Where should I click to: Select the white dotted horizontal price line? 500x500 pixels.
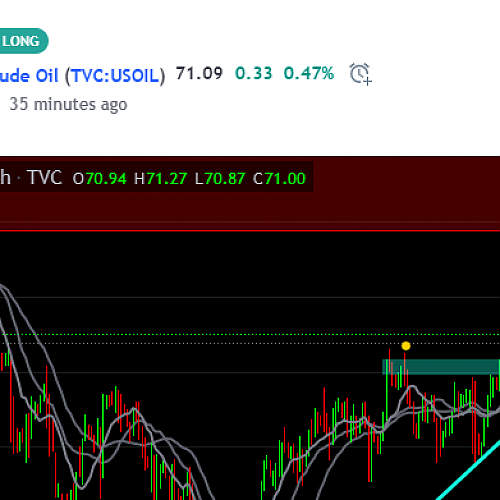pyautogui.click(x=250, y=343)
